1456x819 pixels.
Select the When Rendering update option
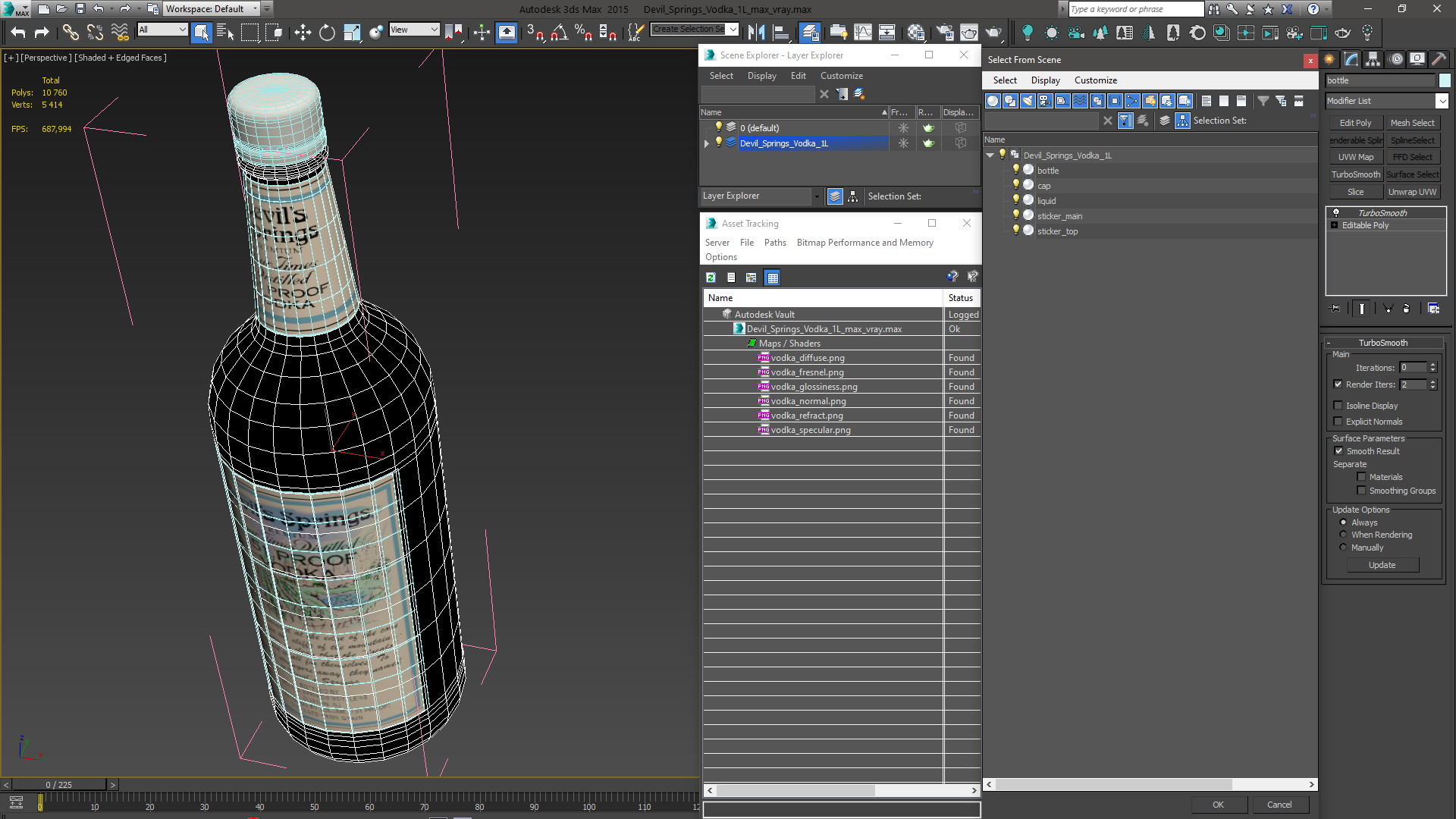point(1343,535)
